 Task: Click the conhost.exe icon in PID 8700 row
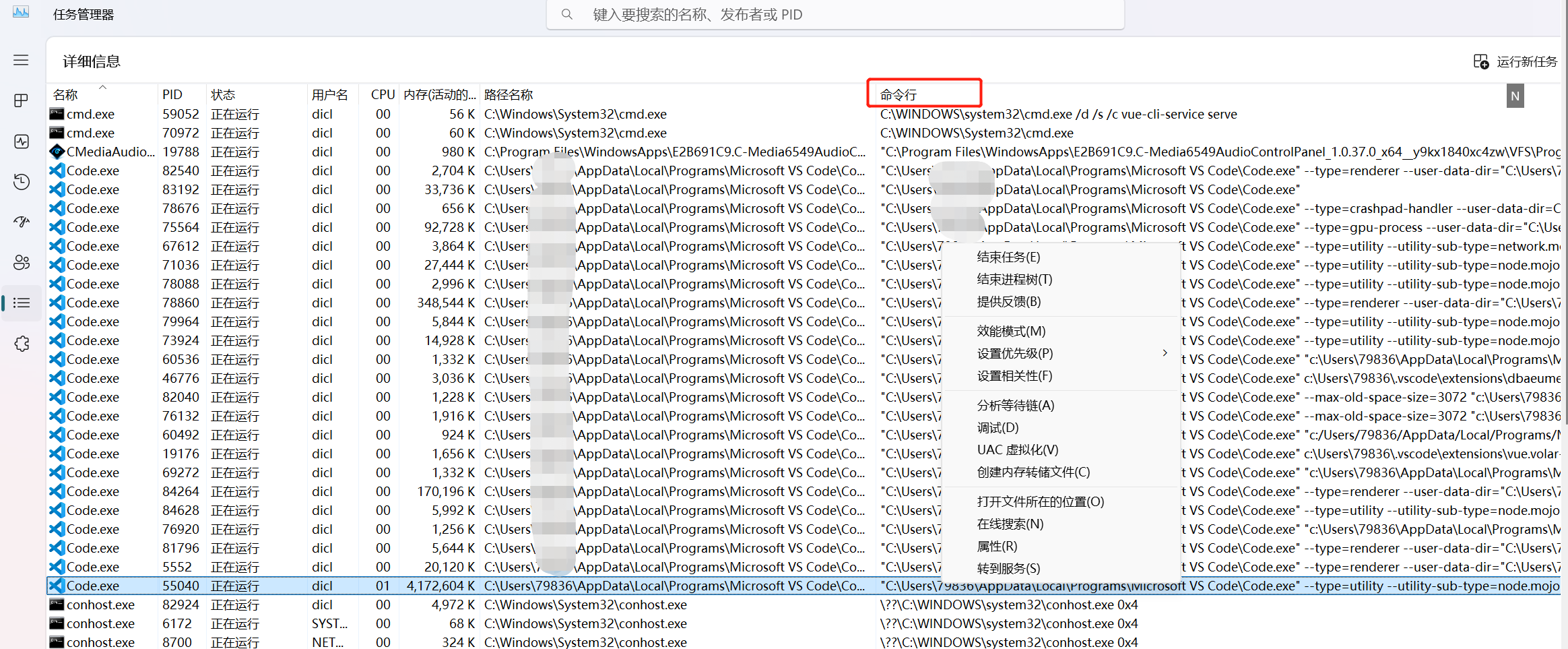pyautogui.click(x=57, y=642)
